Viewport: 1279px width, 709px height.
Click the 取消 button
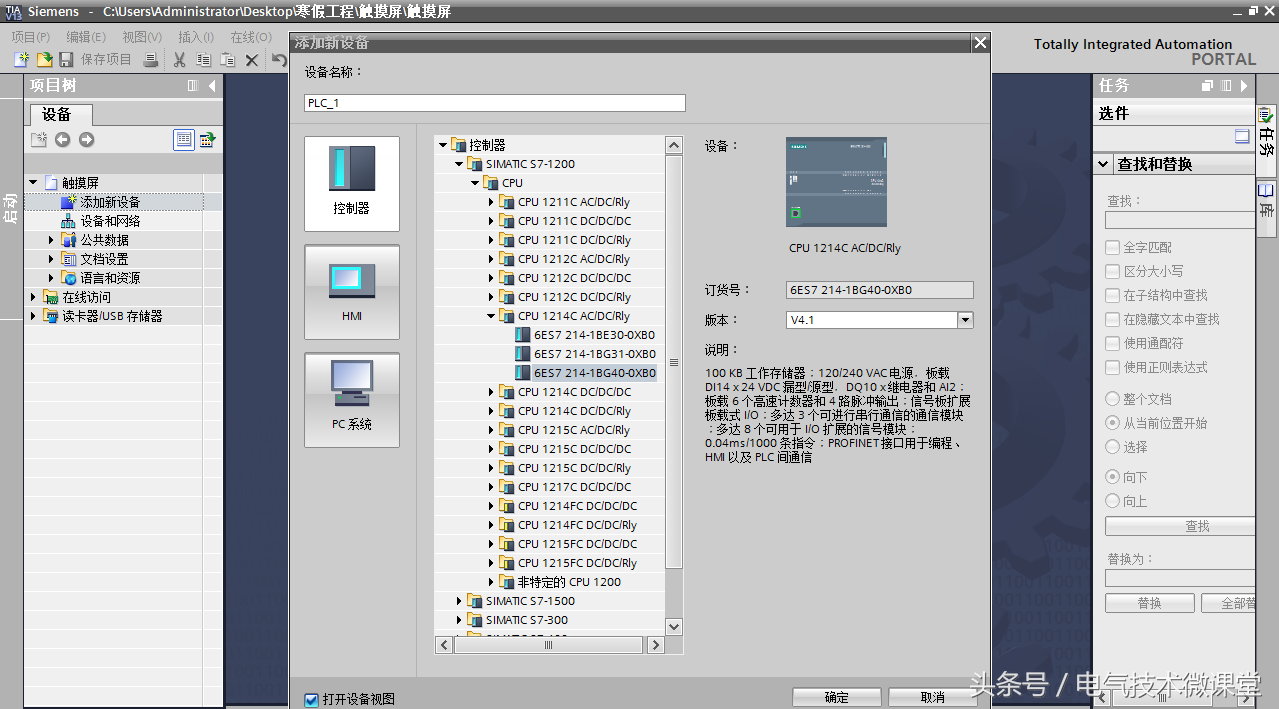tap(932, 698)
